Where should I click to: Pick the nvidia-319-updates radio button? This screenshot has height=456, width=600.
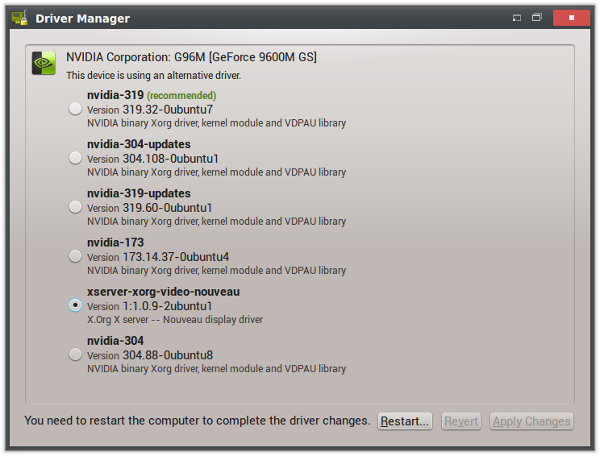tap(75, 207)
